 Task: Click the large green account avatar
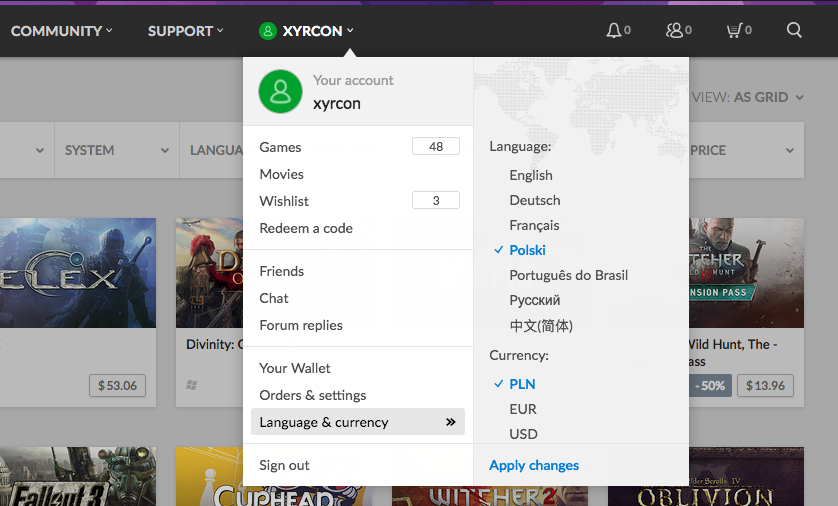pos(281,91)
